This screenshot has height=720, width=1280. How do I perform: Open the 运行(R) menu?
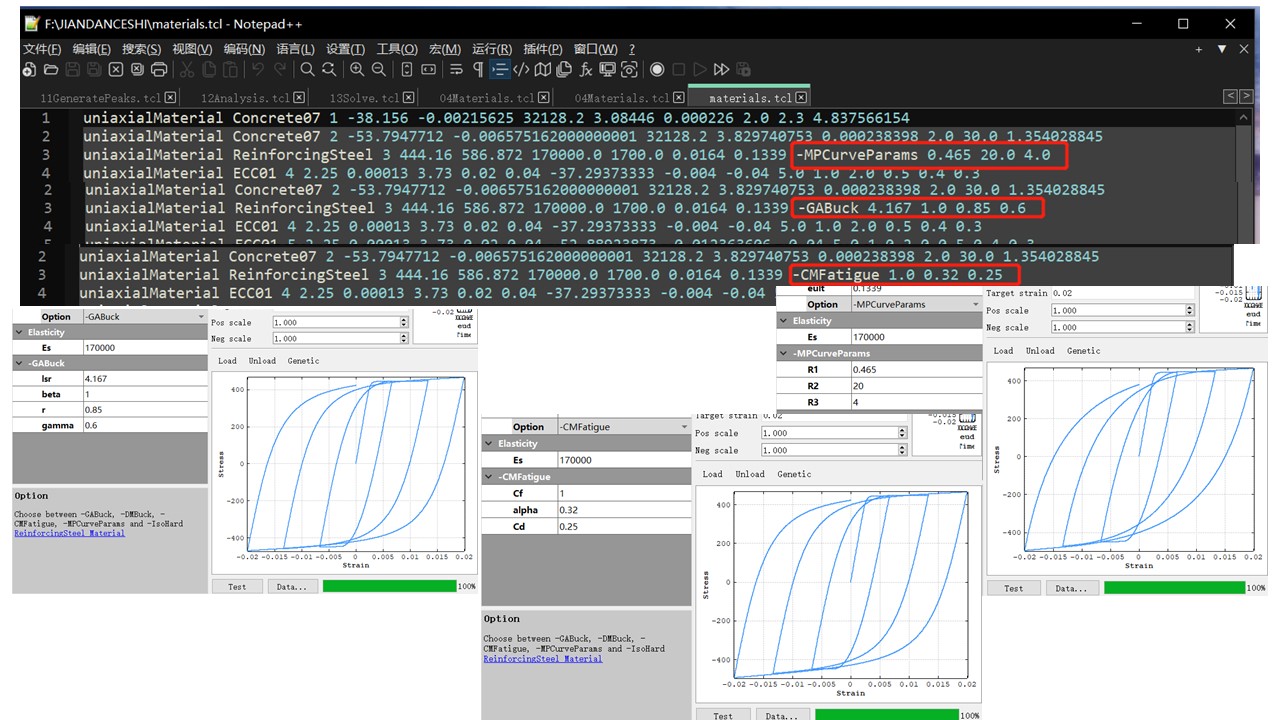click(x=493, y=49)
